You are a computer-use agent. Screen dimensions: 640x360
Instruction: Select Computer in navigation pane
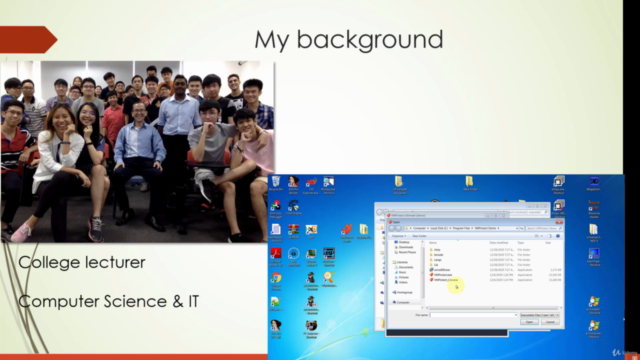click(x=400, y=302)
